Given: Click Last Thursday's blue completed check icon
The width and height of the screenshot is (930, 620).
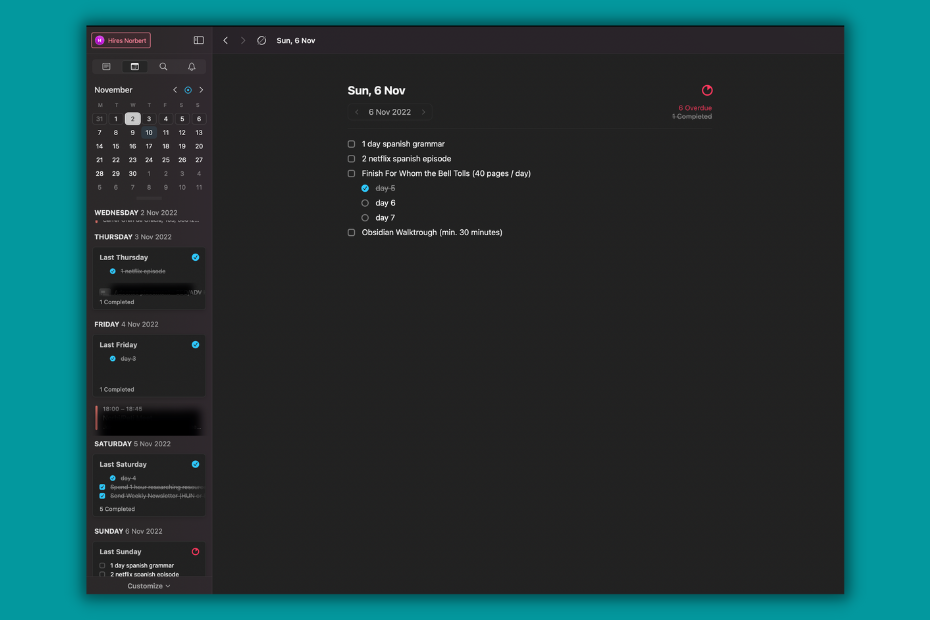Looking at the screenshot, I should [195, 257].
